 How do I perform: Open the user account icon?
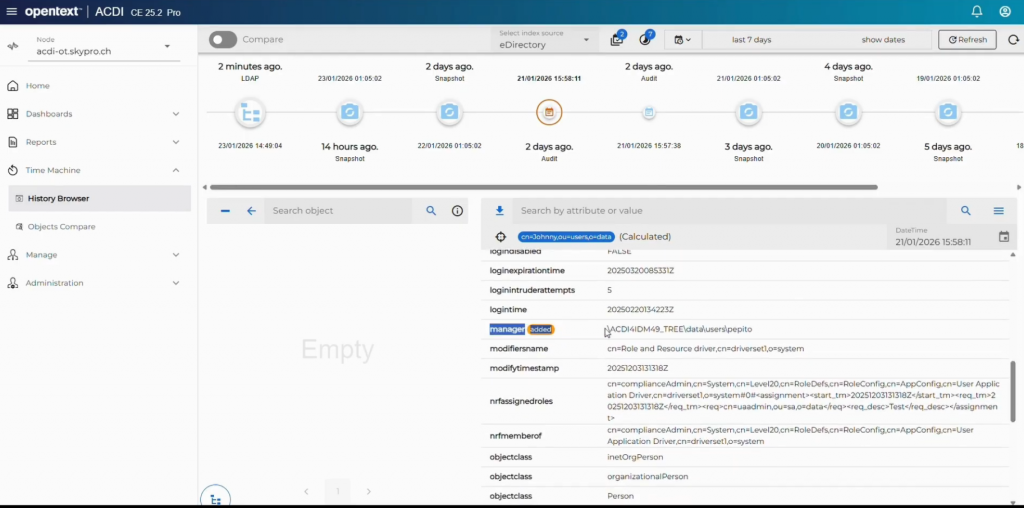pyautogui.click(x=1005, y=11)
